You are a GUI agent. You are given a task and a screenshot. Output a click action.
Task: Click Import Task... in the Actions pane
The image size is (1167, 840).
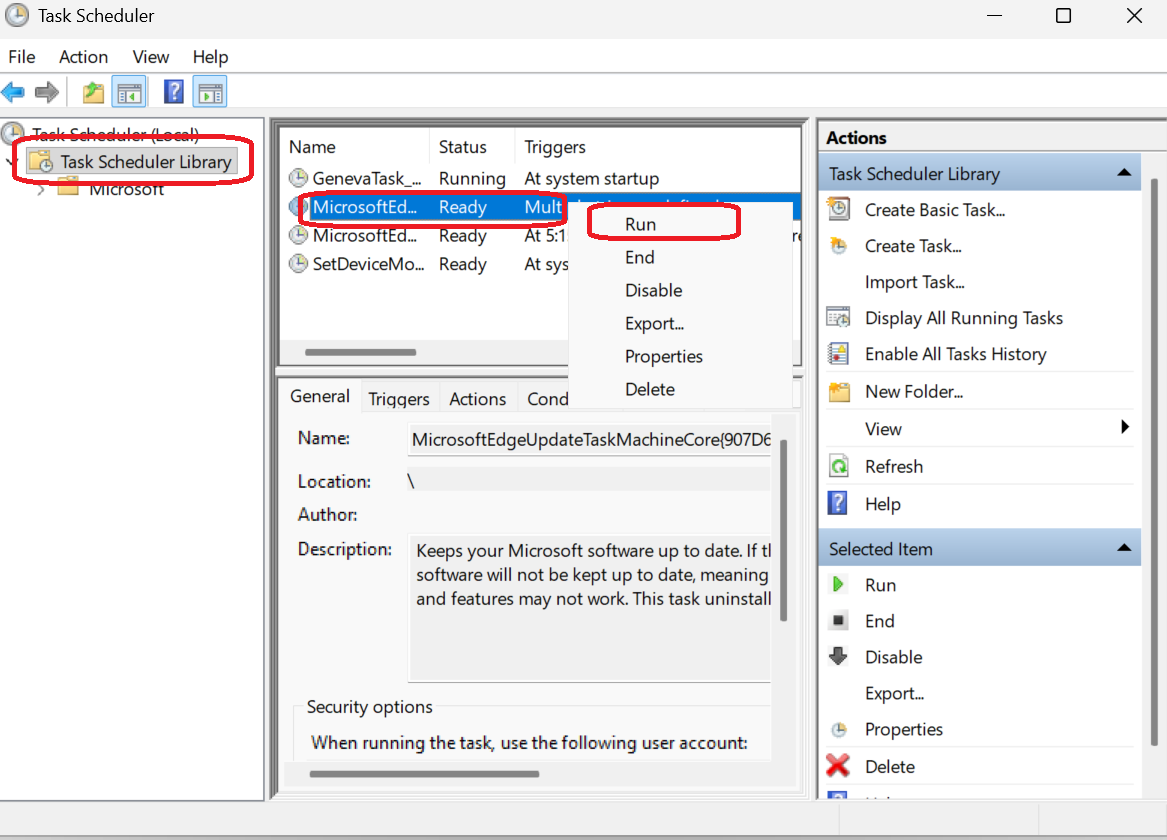(x=914, y=282)
